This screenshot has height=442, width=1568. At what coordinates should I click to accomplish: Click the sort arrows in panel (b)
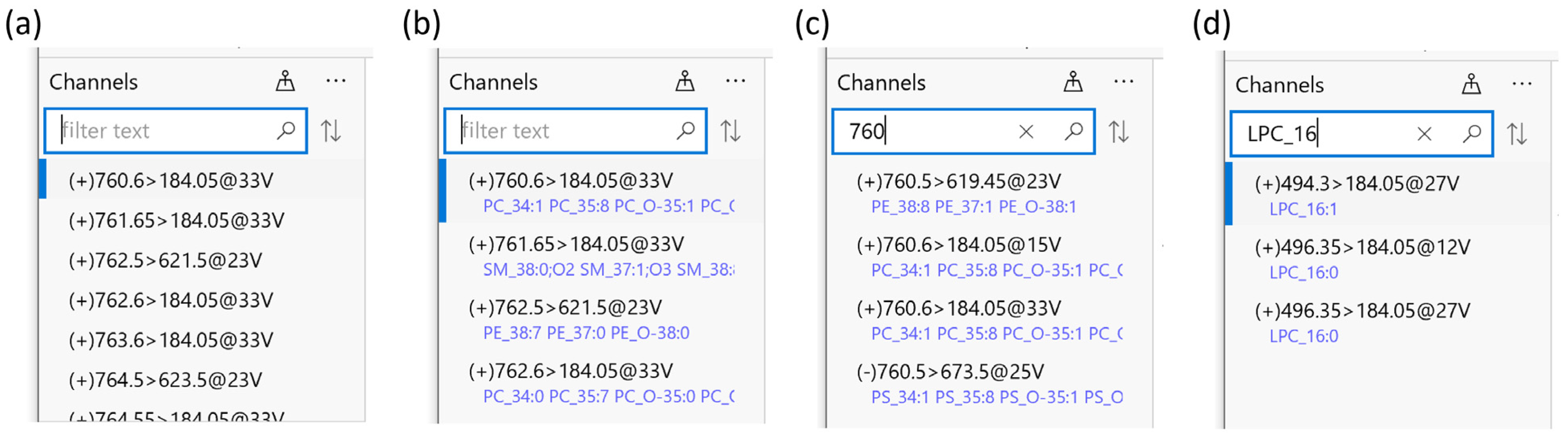click(731, 131)
